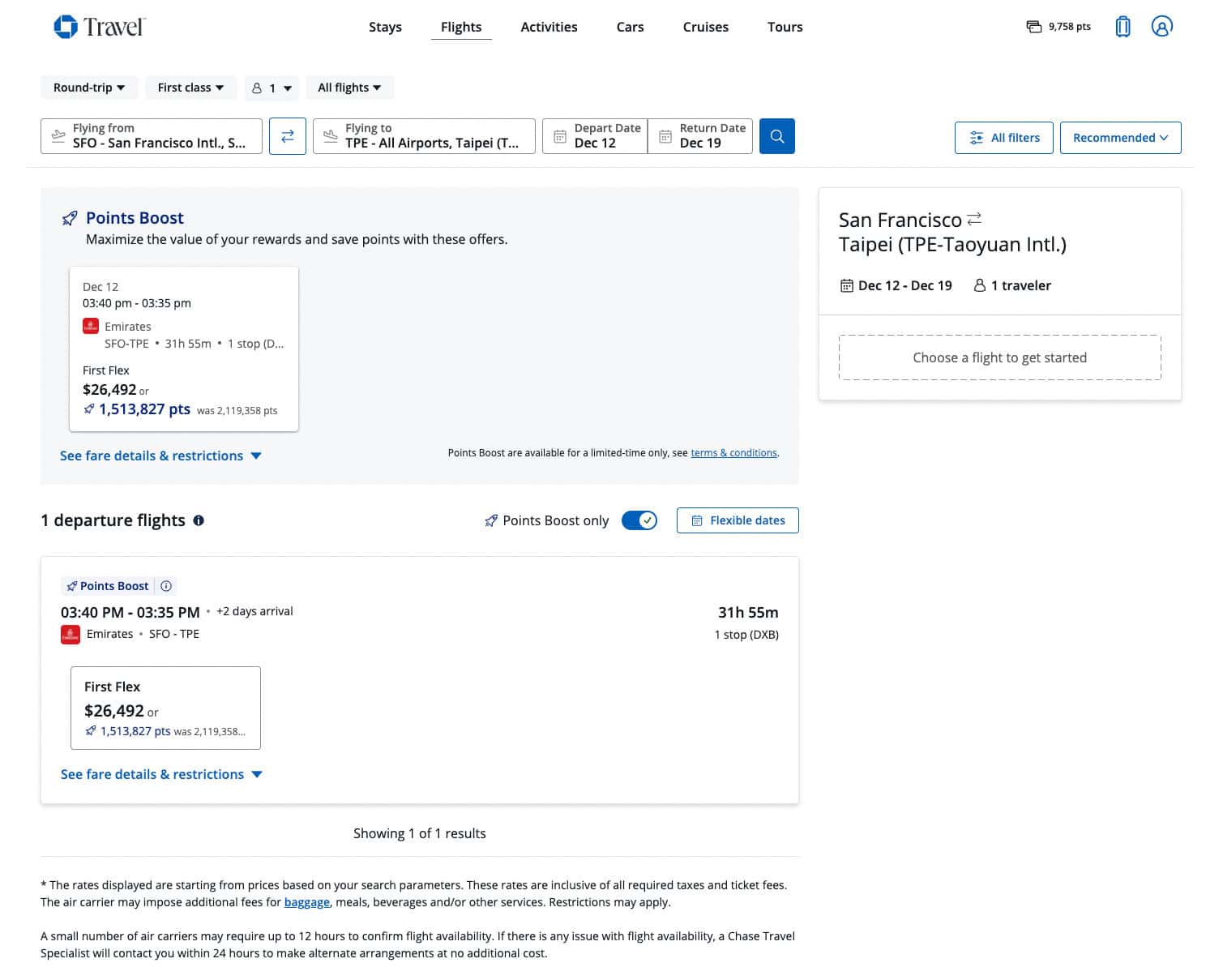Click the Emirates logo in flight result
Image resolution: width=1223 pixels, height=980 pixels.
pyautogui.click(x=71, y=635)
